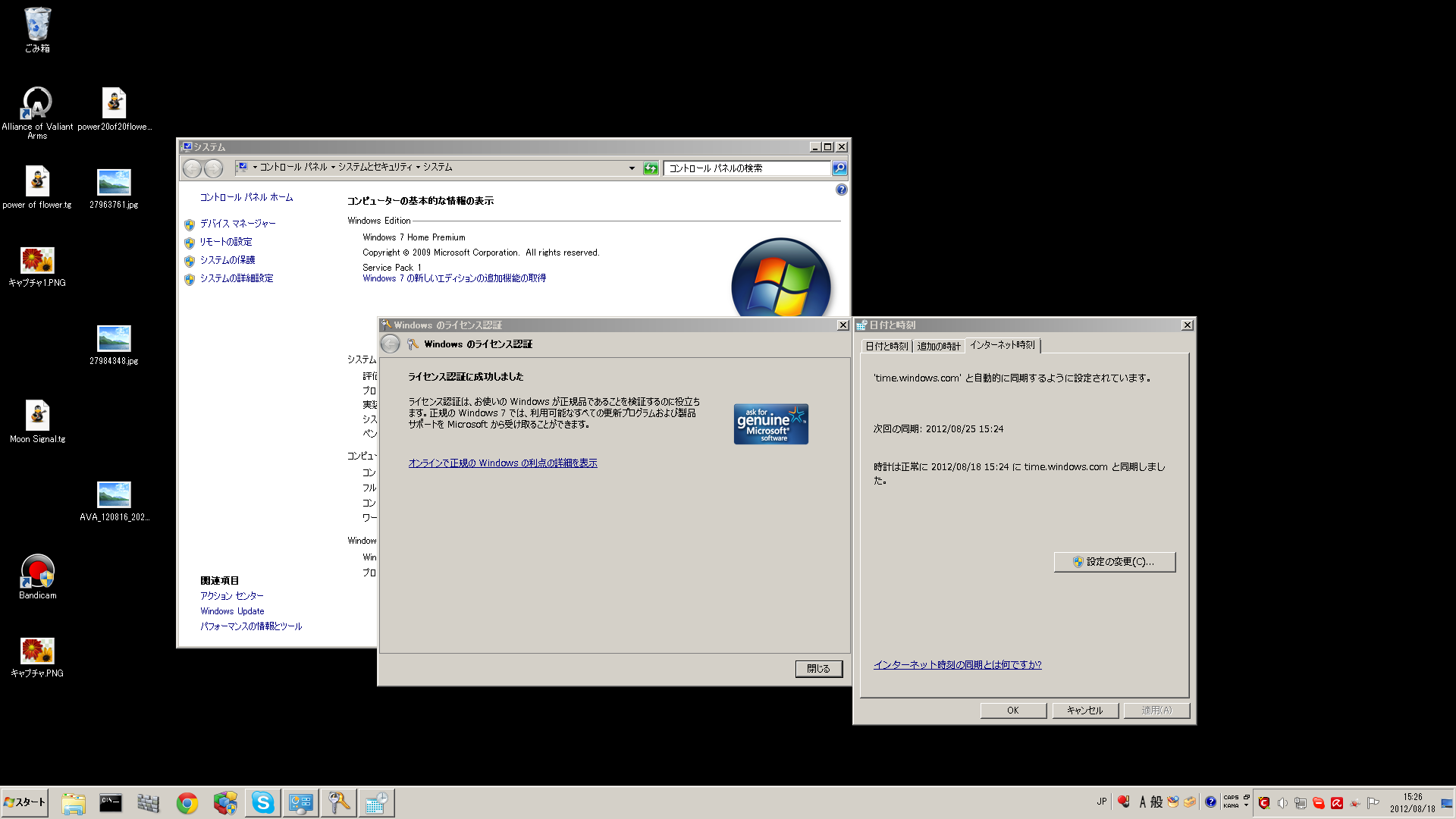Launch Google Chrome from taskbar
The height and width of the screenshot is (819, 1456).
(187, 803)
